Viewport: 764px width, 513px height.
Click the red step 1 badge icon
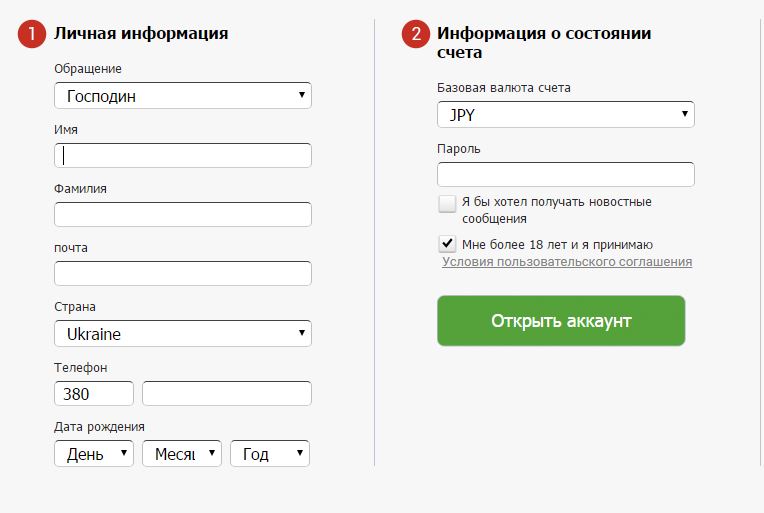32,34
